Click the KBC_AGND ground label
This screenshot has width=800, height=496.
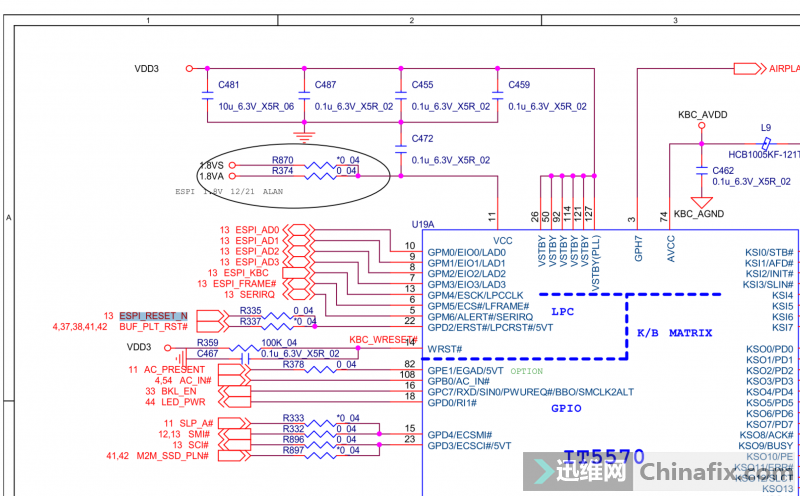coord(698,214)
